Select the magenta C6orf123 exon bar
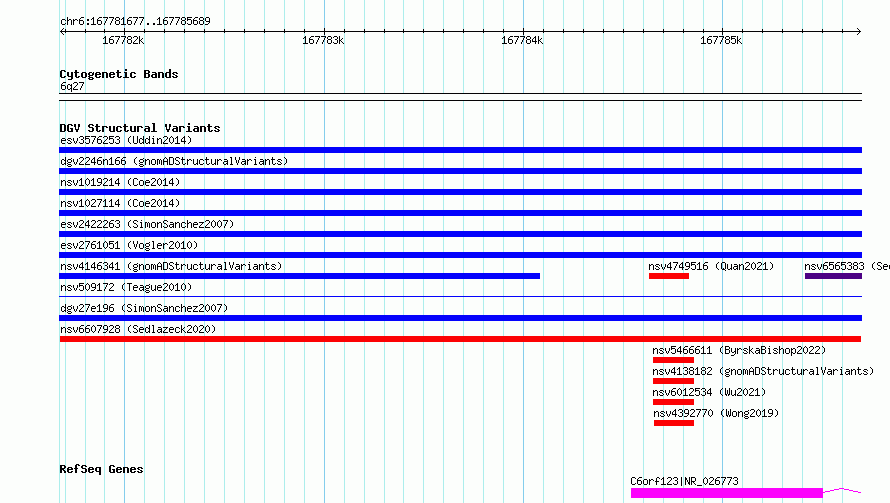 click(x=727, y=493)
